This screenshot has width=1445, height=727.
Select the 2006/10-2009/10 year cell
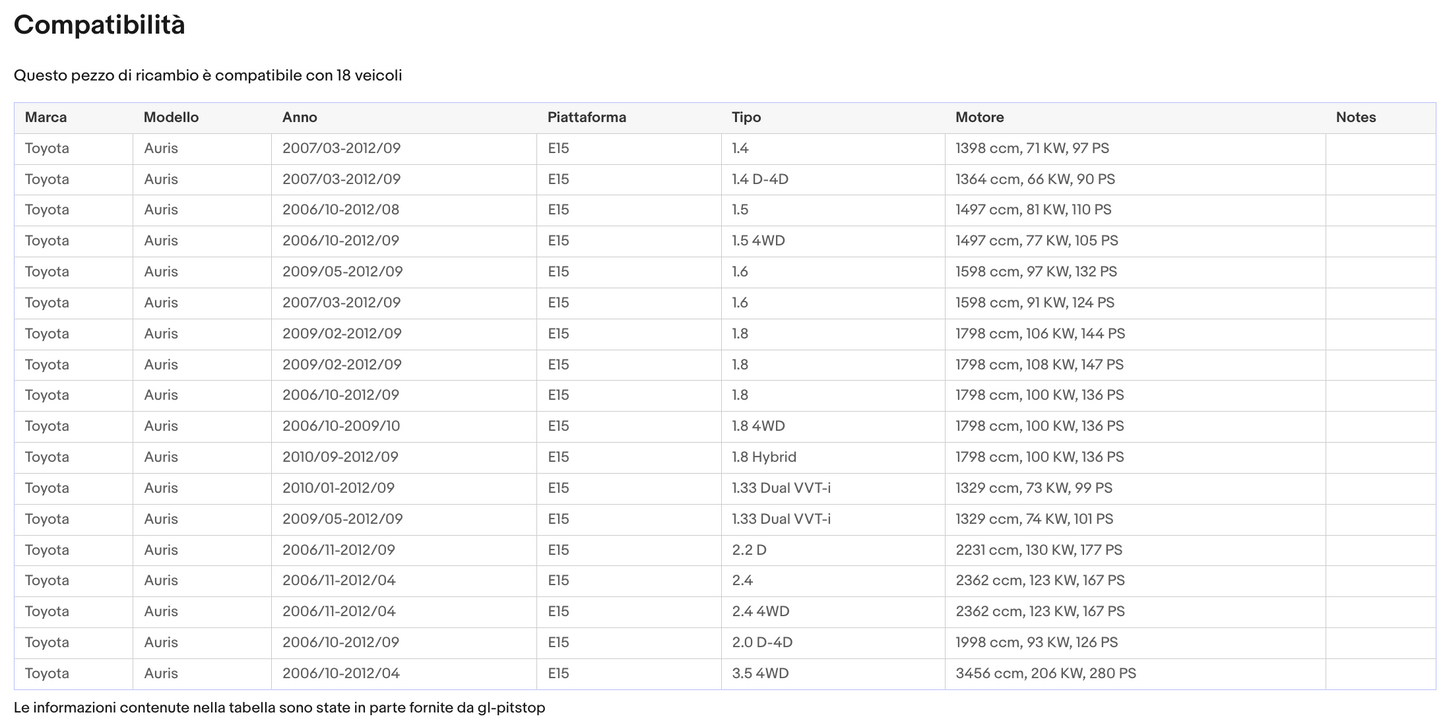[341, 426]
